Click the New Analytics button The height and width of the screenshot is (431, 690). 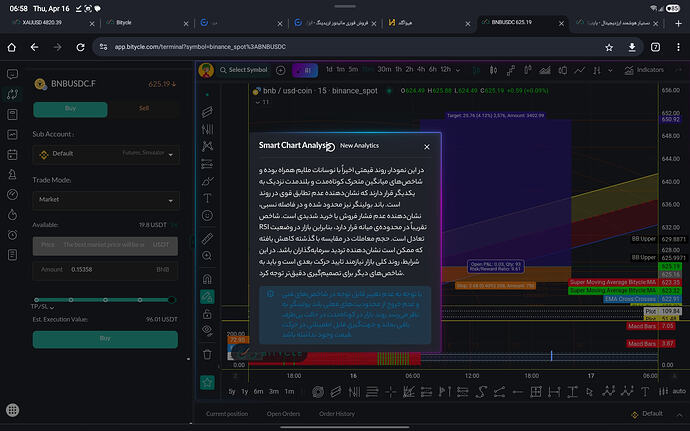tap(359, 146)
